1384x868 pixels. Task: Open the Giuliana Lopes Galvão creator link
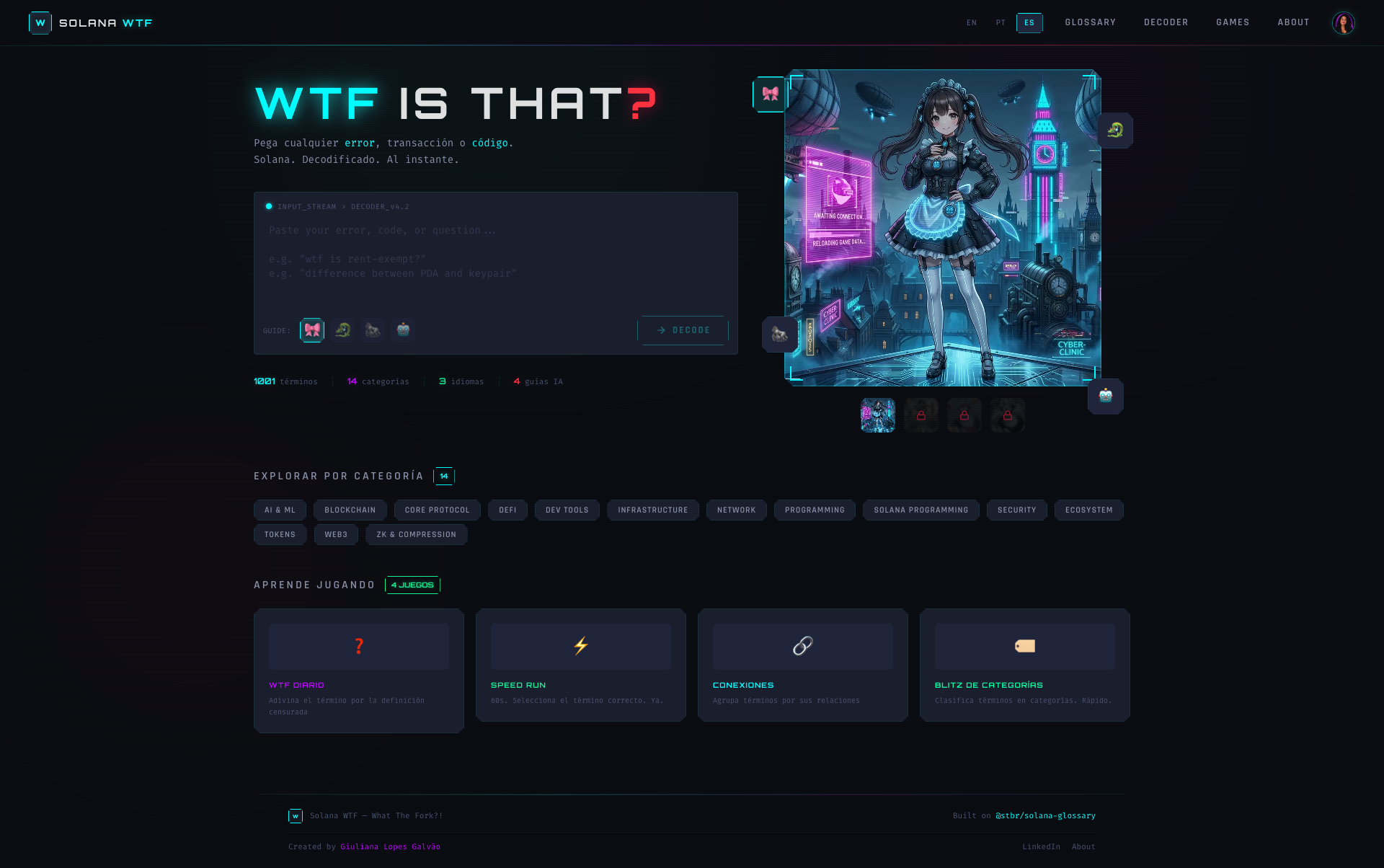click(x=390, y=846)
